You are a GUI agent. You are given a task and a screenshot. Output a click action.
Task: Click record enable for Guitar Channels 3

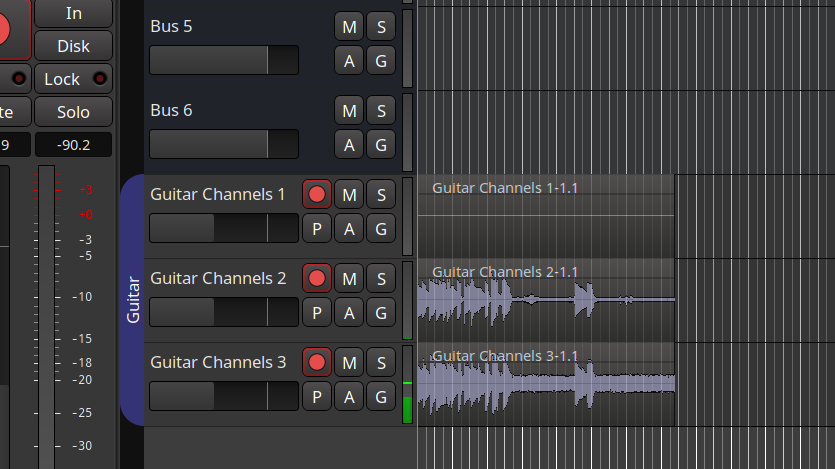tap(317, 362)
